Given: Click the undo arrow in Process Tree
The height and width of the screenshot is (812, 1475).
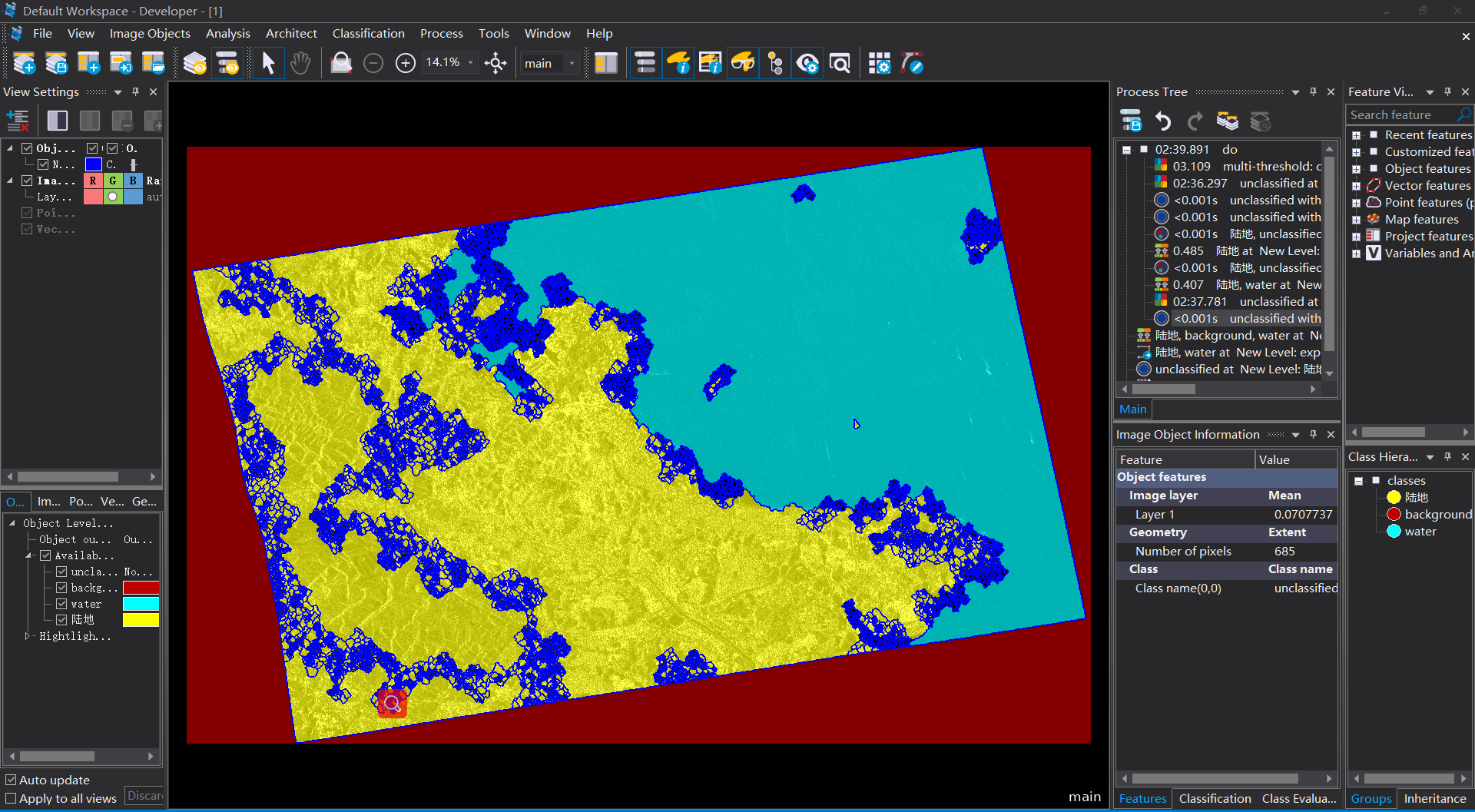Looking at the screenshot, I should point(1163,121).
